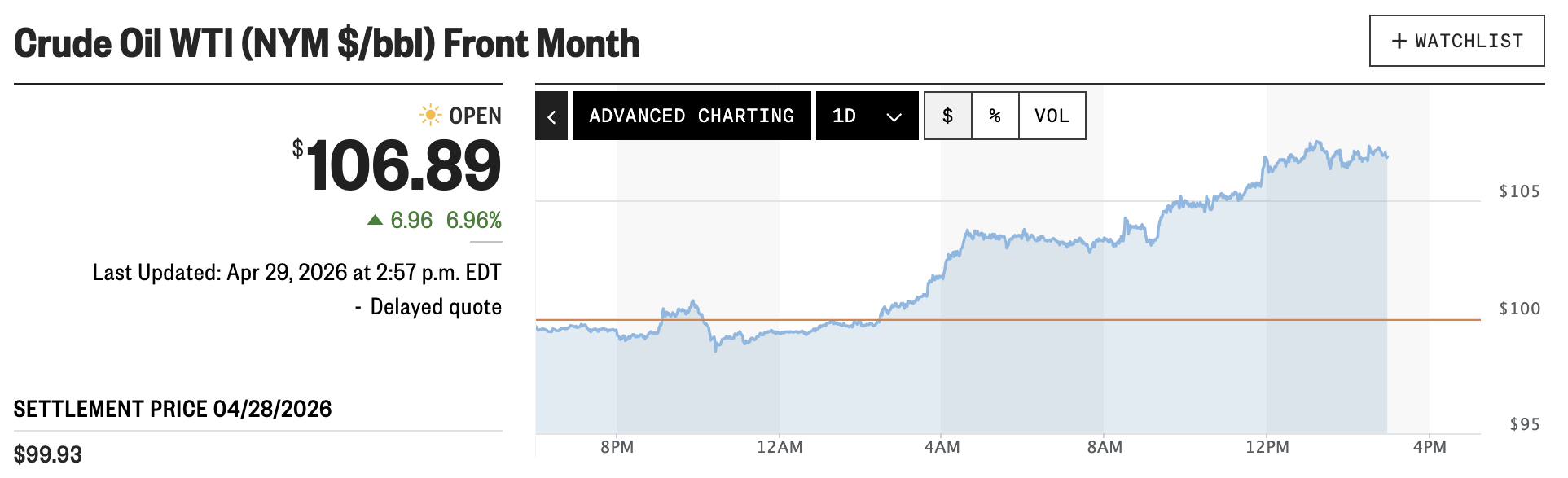Switch chart display to percent mode
1568x478 pixels.
[x=995, y=116]
